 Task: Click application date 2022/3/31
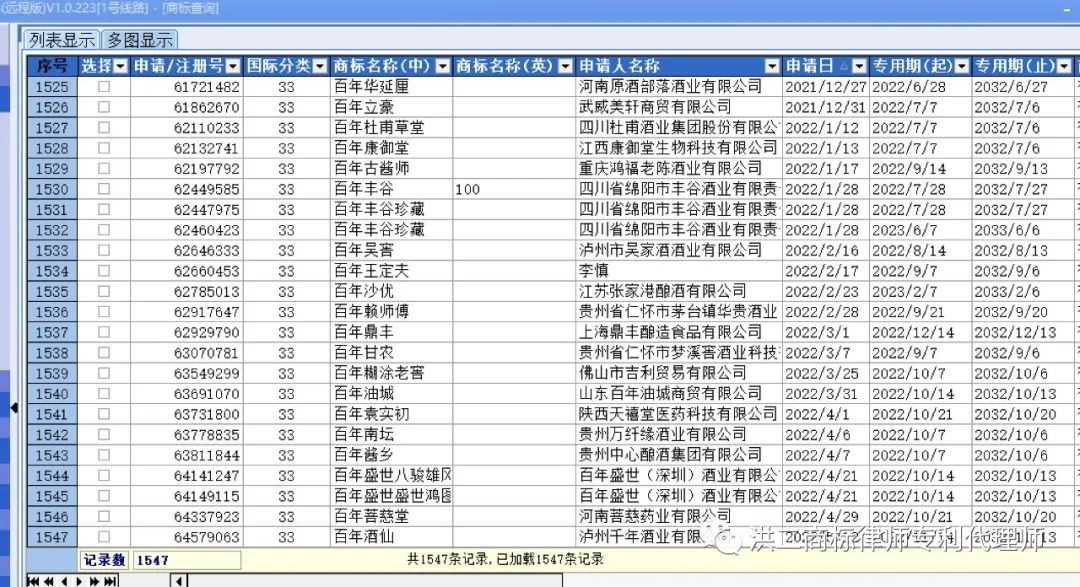pos(822,394)
